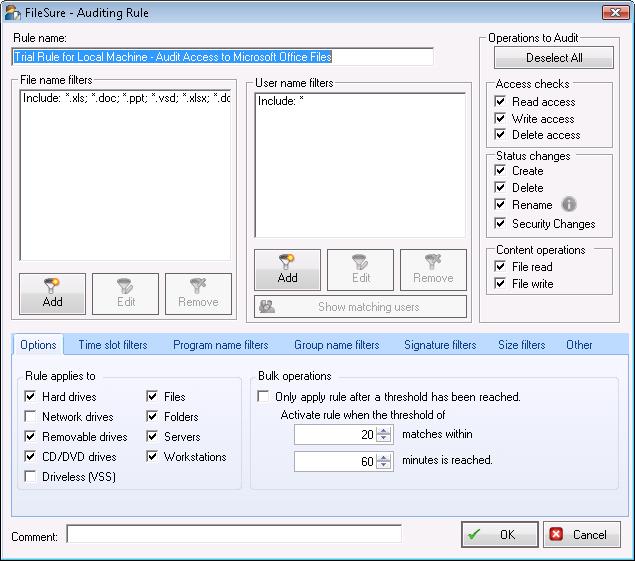The image size is (635, 561).
Task: Open Program name filters tab
Action: 221,345
